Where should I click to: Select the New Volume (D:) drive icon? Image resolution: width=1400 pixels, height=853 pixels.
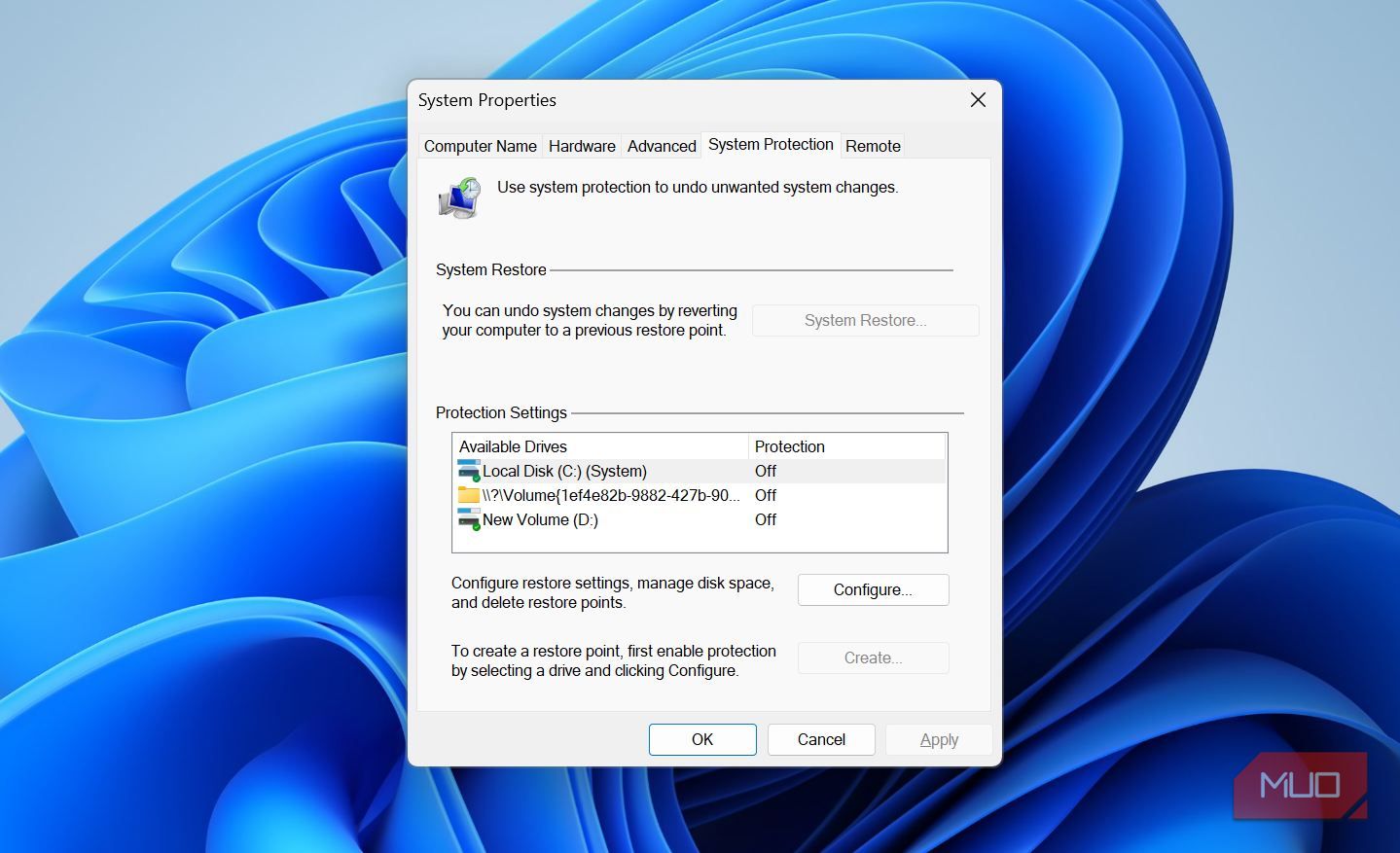tap(469, 519)
